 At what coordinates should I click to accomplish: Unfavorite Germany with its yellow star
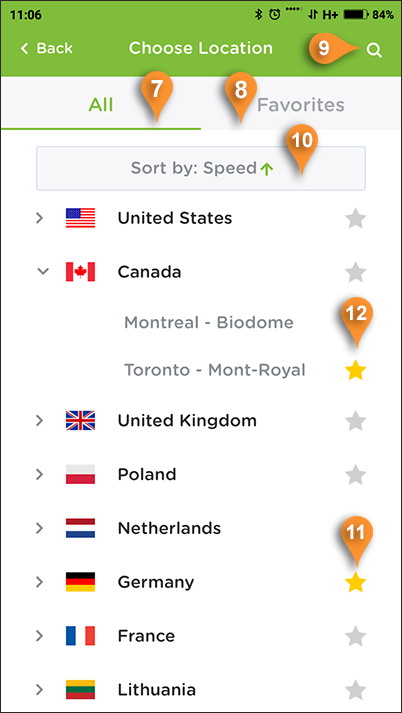pos(356,583)
